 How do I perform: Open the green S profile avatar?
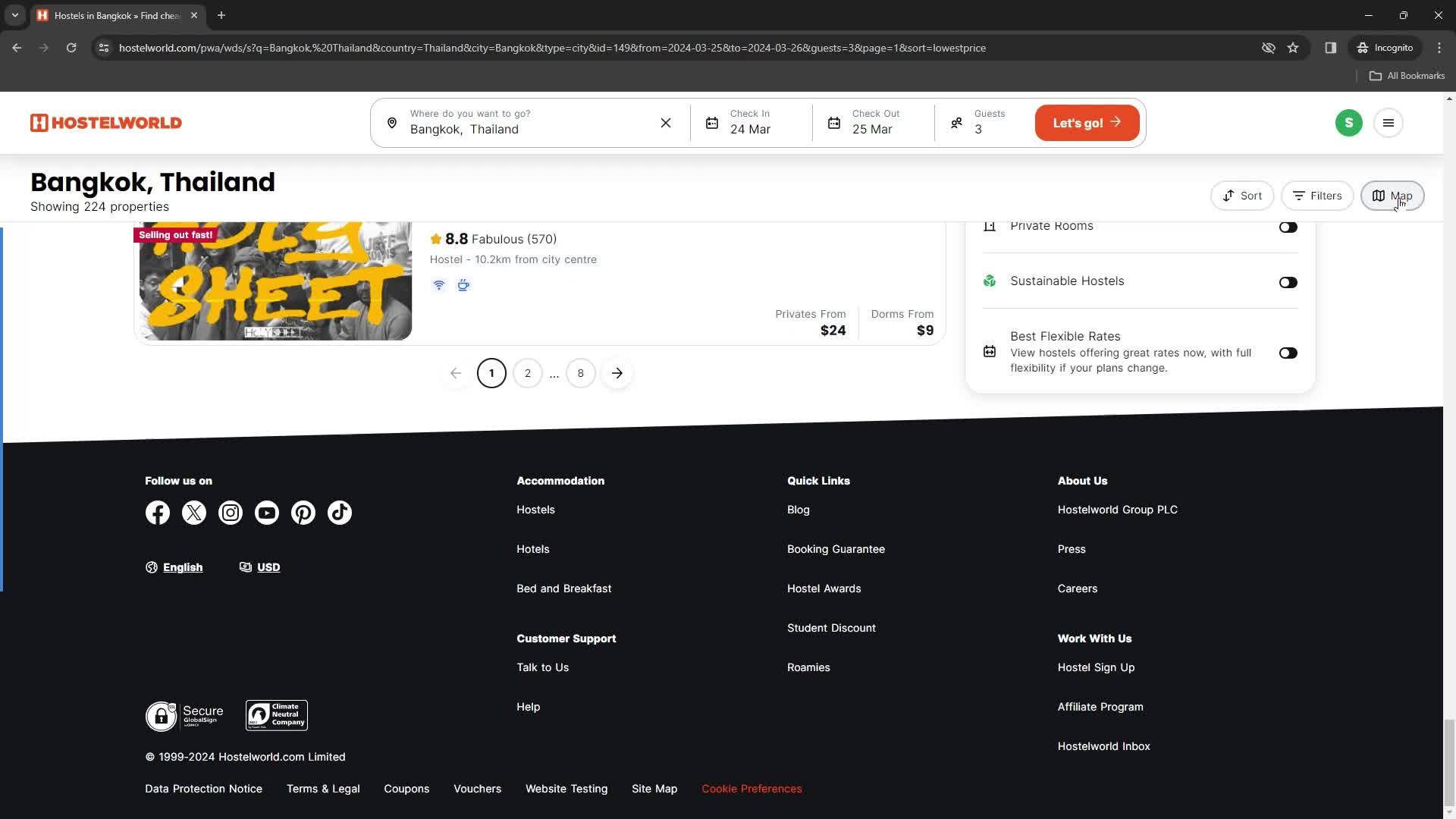point(1349,123)
